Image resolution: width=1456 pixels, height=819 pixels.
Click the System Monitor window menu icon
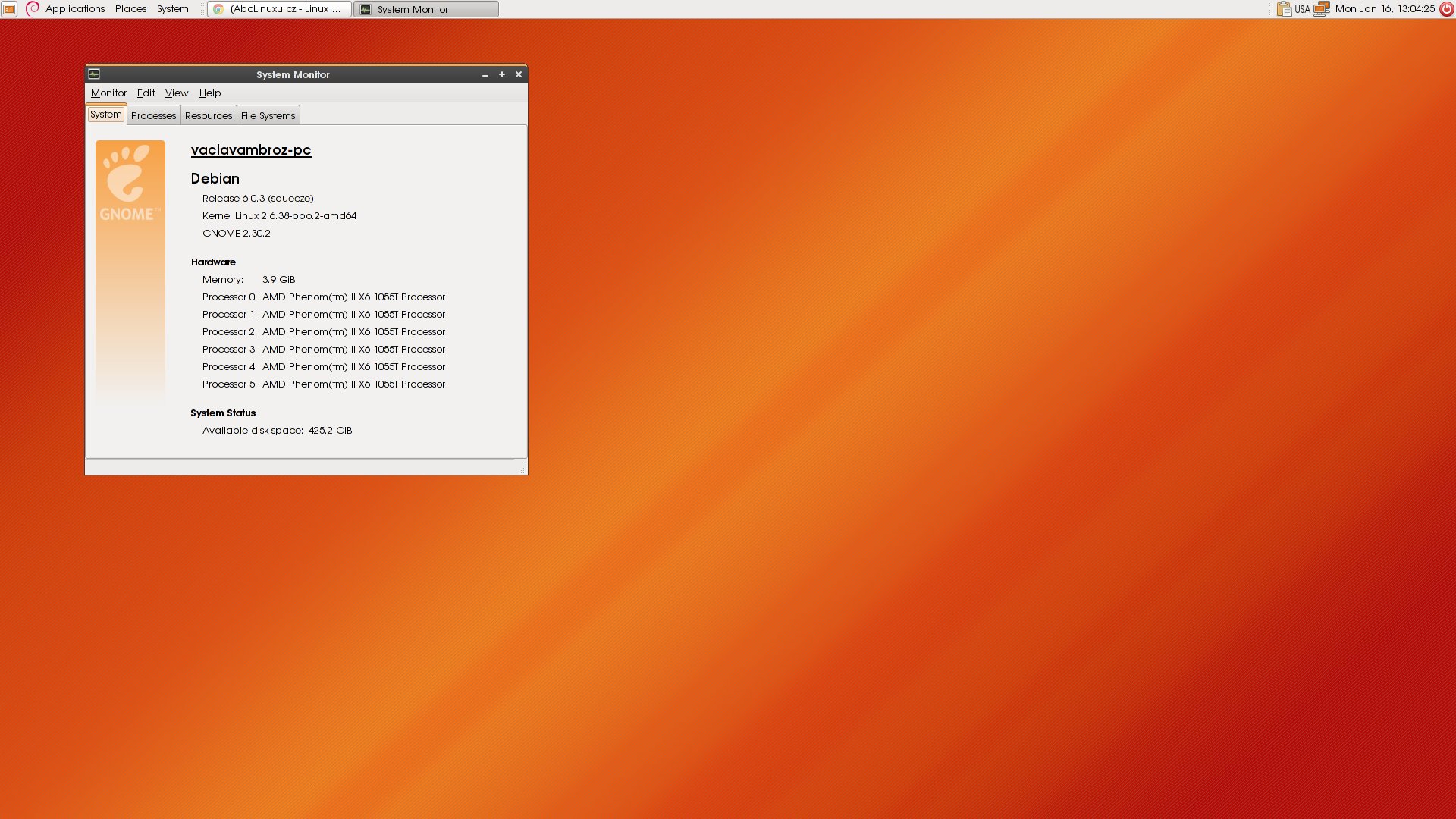(94, 74)
